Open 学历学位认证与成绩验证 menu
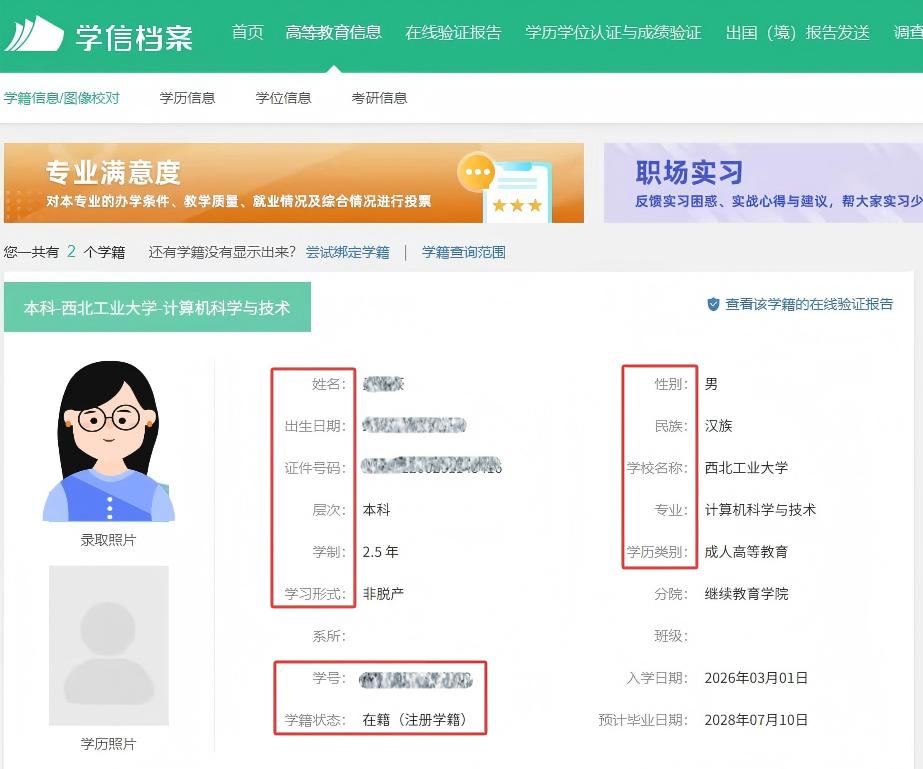 coord(613,33)
